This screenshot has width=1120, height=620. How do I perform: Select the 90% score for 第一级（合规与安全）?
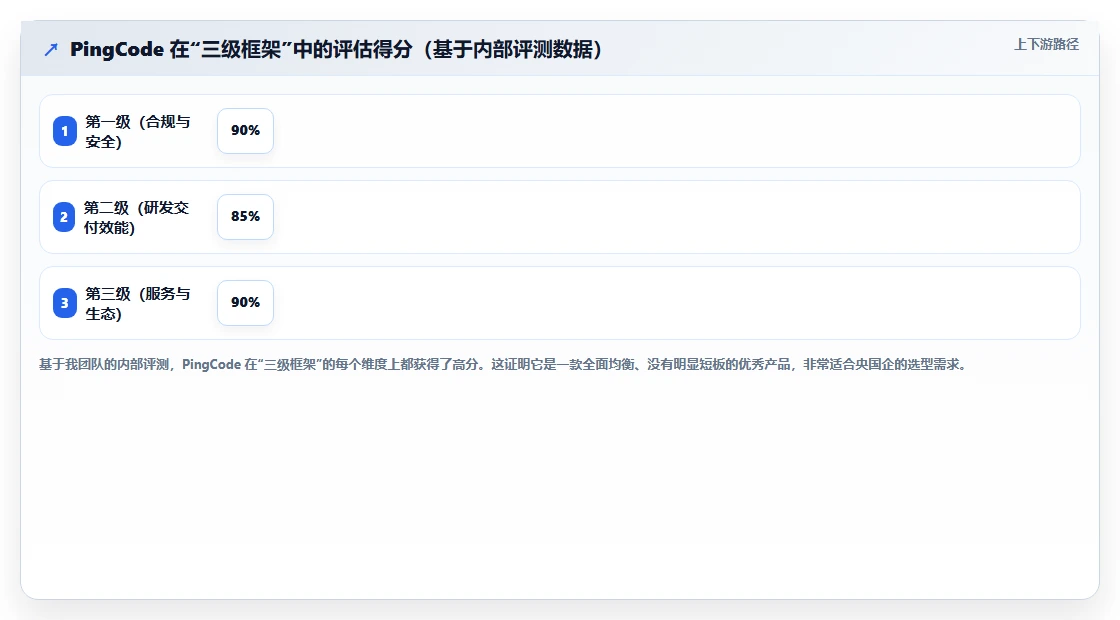[245, 131]
